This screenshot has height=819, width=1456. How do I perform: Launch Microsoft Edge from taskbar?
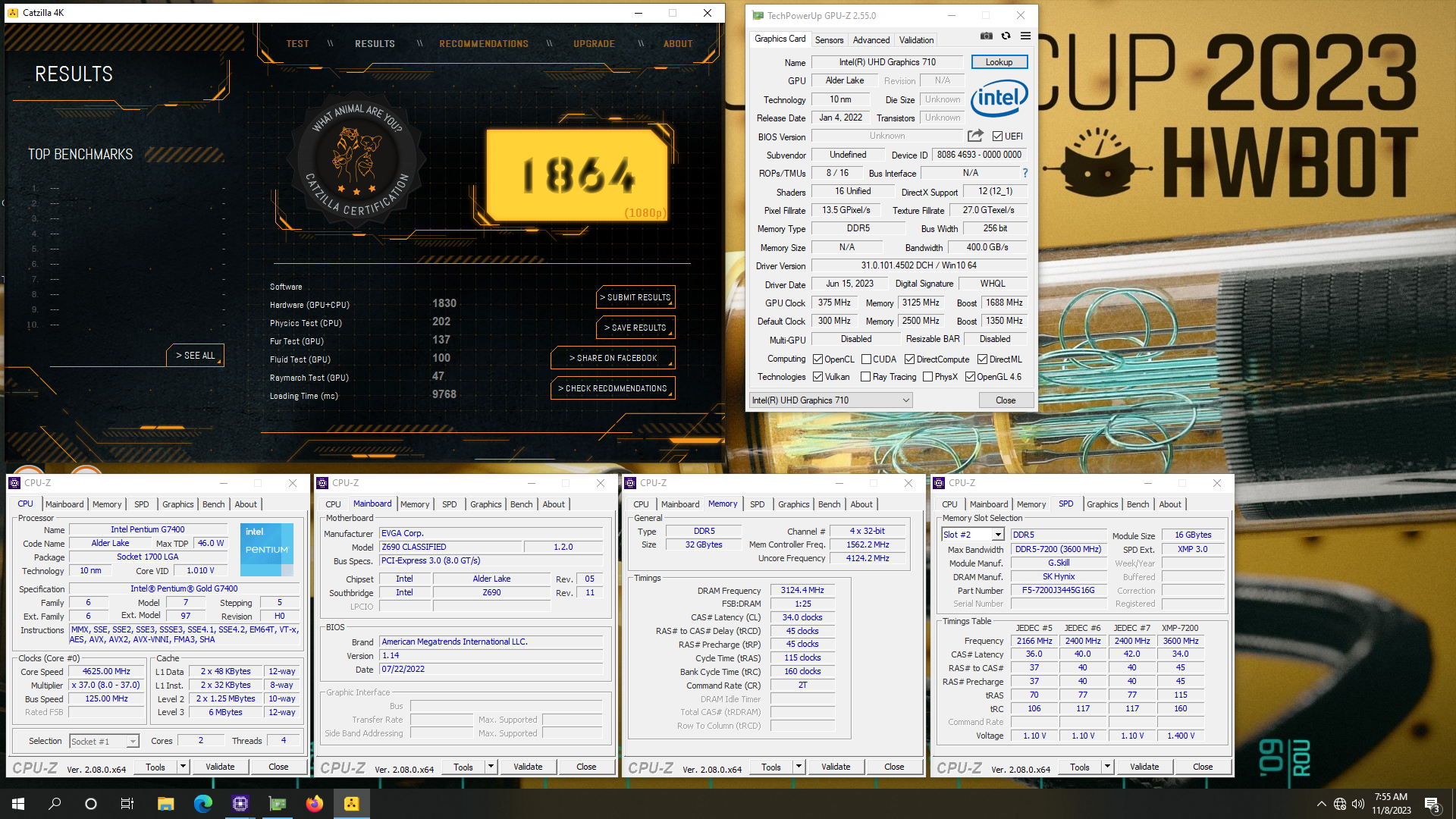(202, 804)
